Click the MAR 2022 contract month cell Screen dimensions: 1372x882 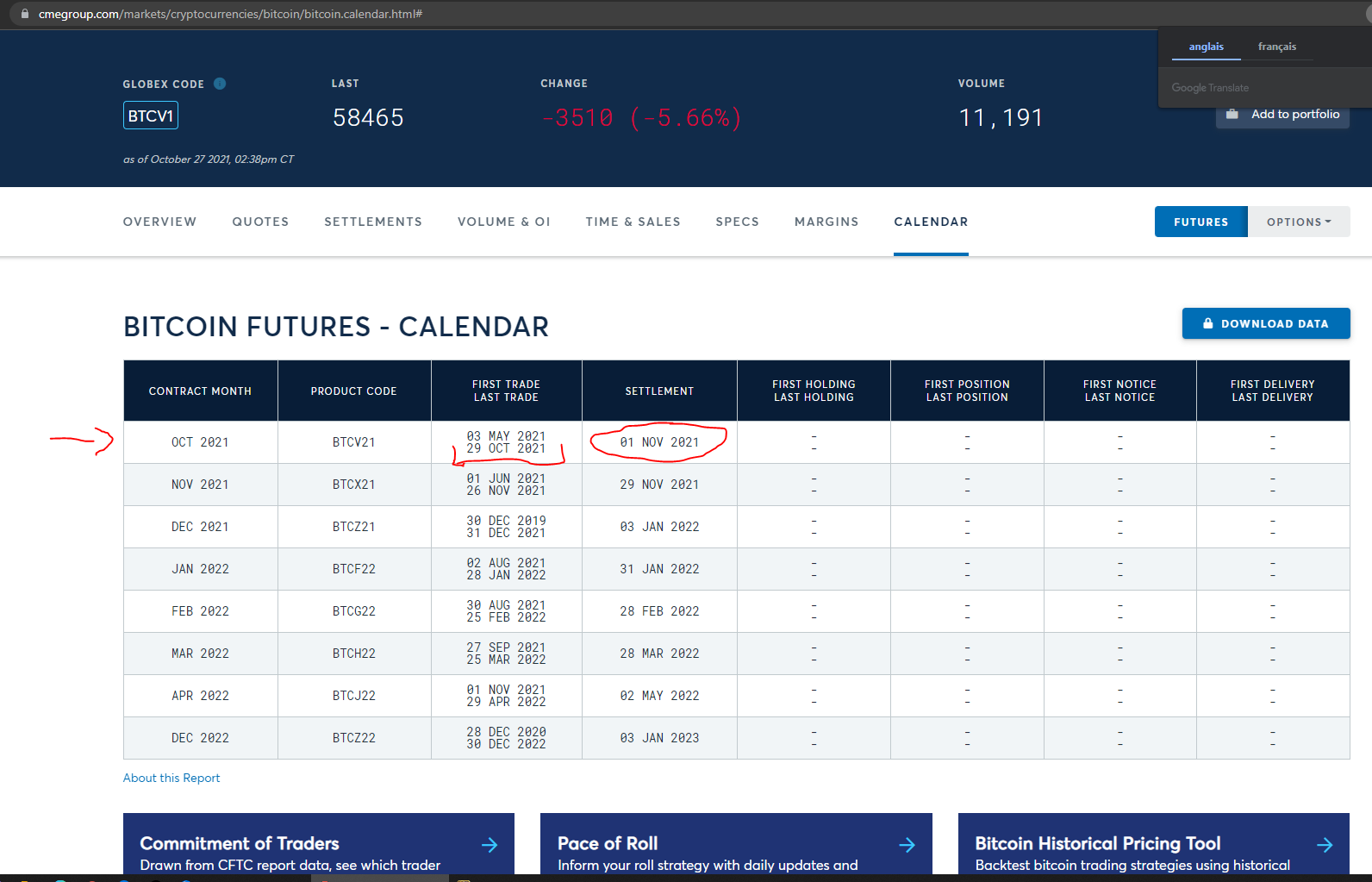[x=200, y=654]
